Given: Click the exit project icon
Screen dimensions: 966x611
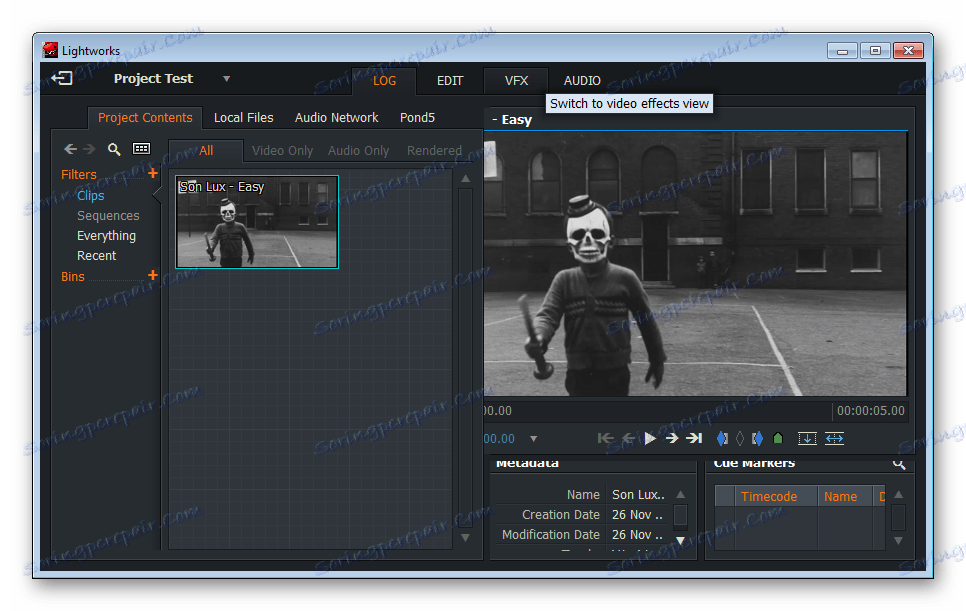Looking at the screenshot, I should click(x=62, y=78).
